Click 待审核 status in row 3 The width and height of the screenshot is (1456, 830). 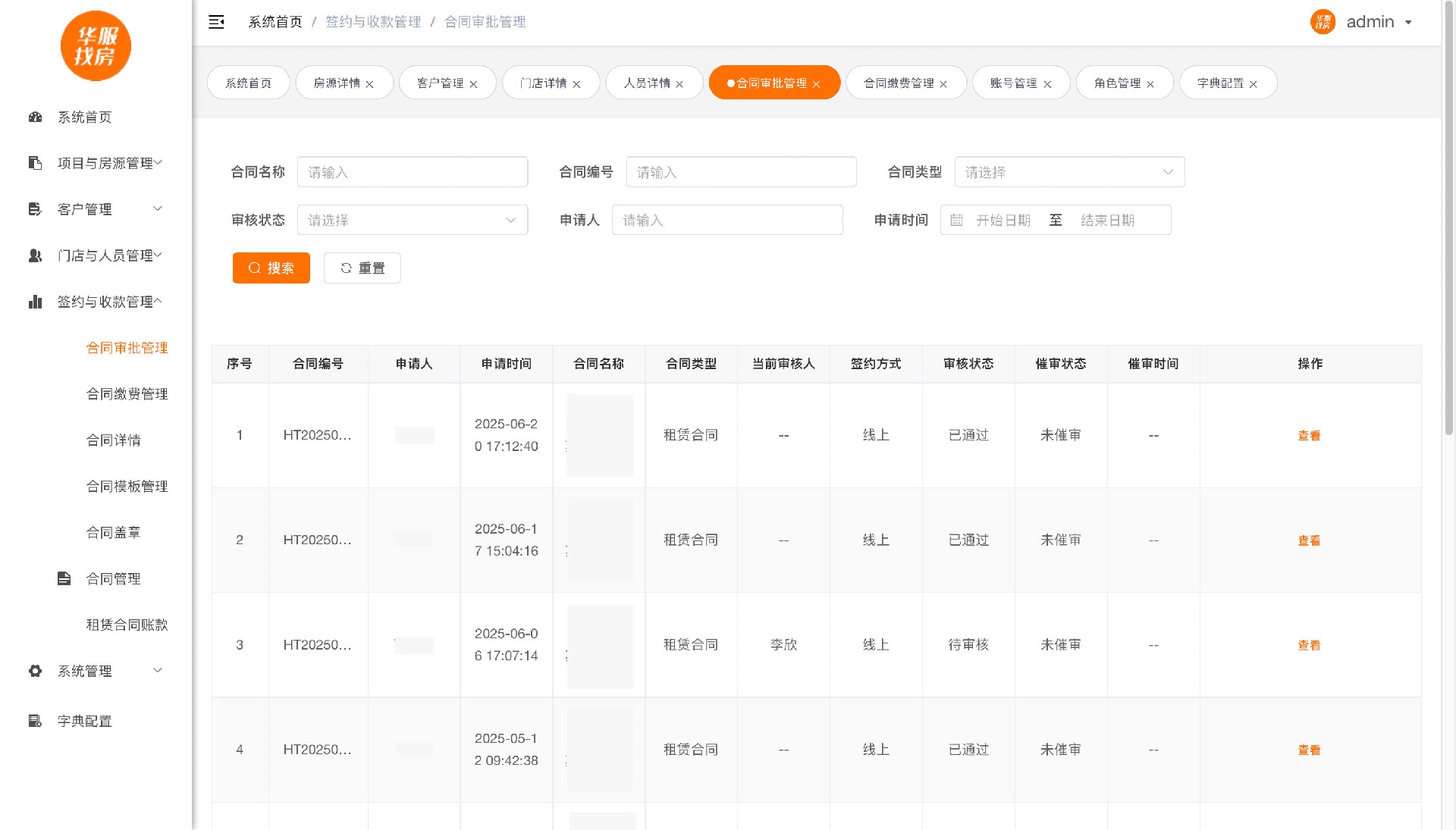[x=968, y=644]
